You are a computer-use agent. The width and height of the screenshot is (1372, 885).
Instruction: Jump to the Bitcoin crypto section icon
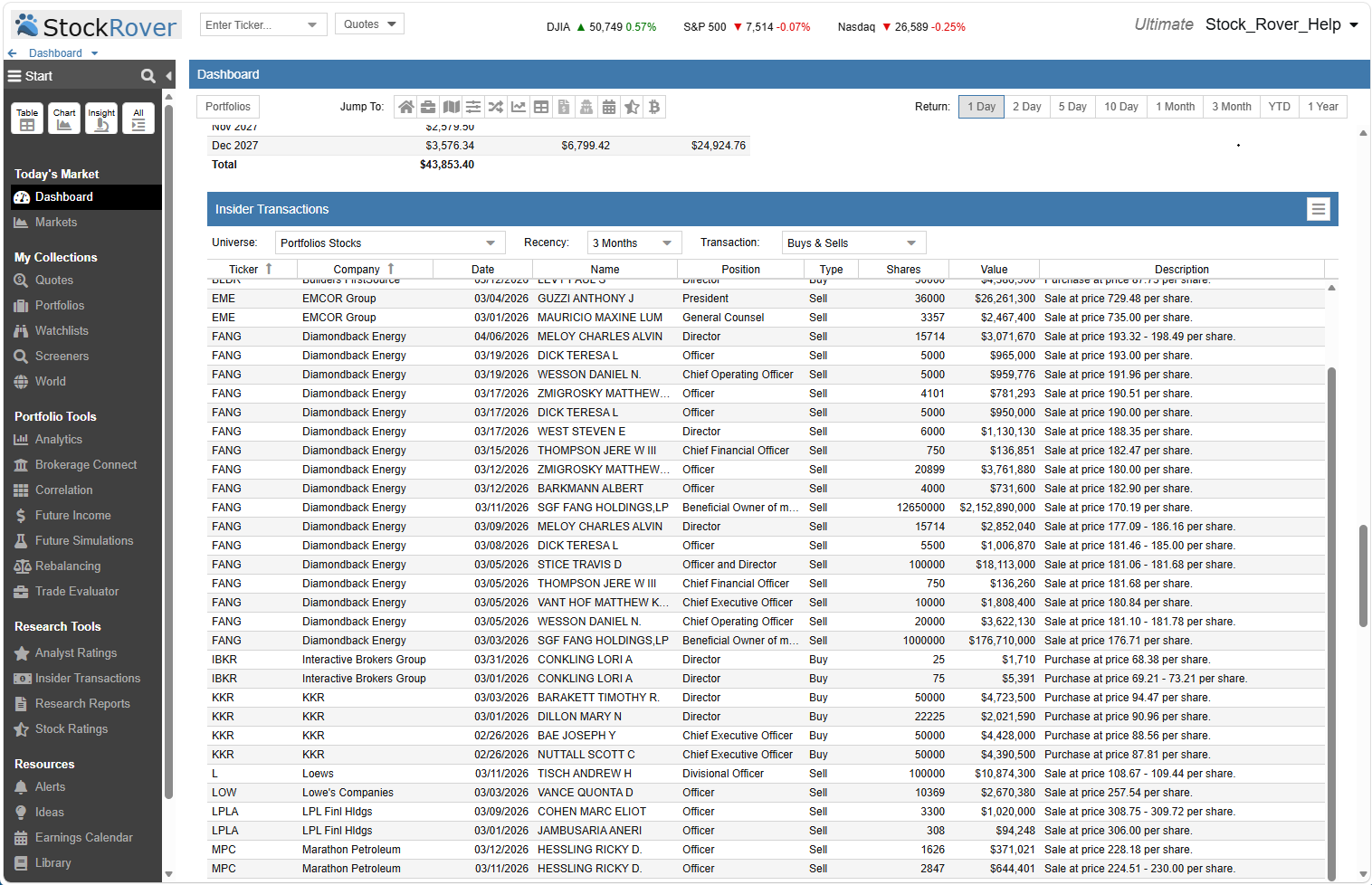[654, 107]
